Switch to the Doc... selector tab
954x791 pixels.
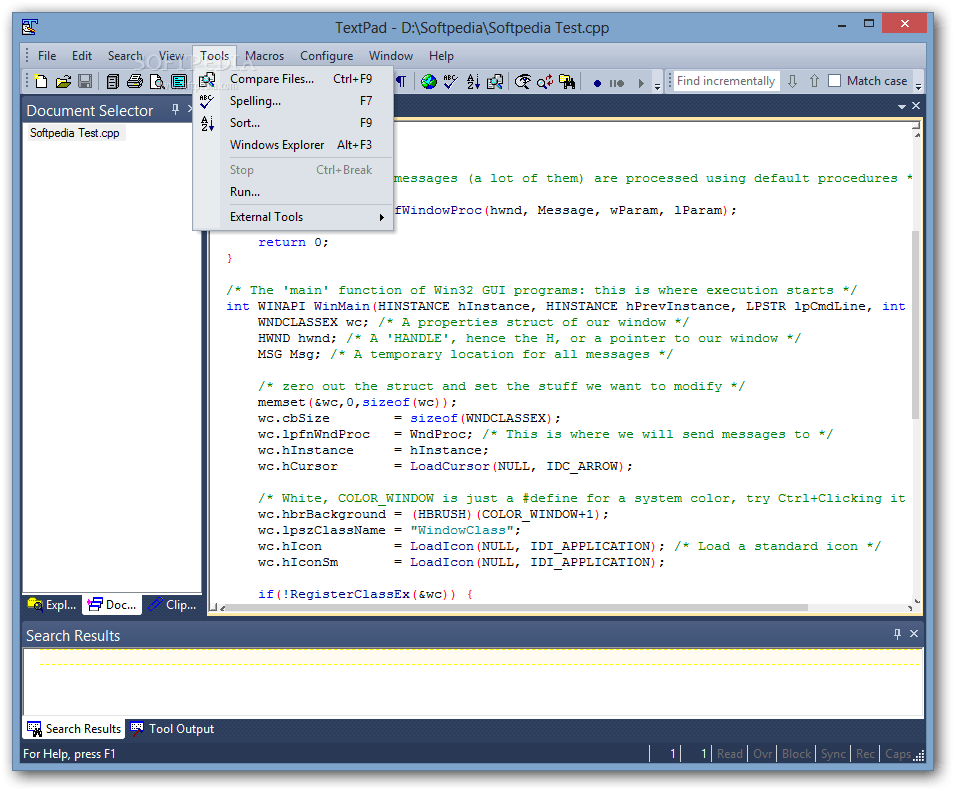[x=113, y=605]
